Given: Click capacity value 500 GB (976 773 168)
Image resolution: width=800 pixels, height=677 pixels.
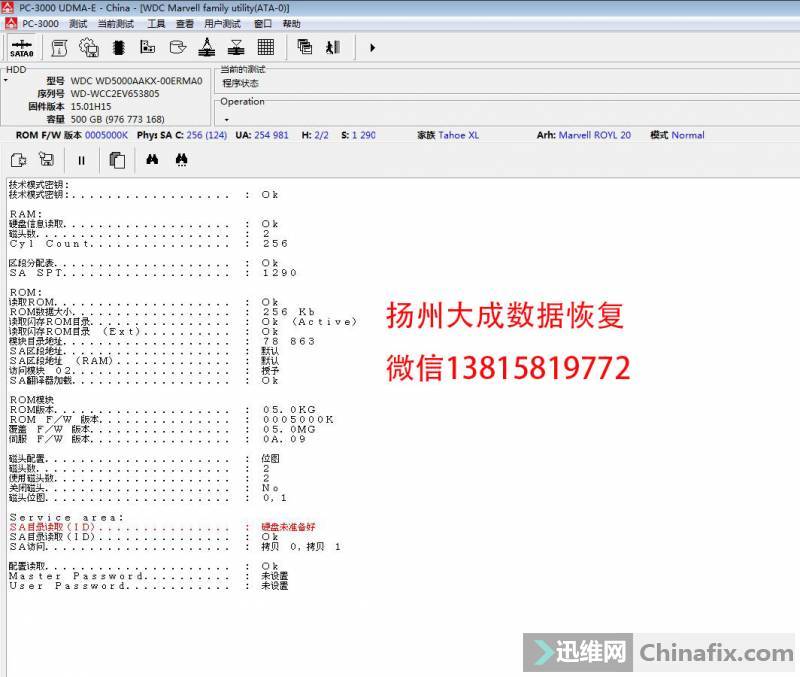Looking at the screenshot, I should [x=117, y=119].
